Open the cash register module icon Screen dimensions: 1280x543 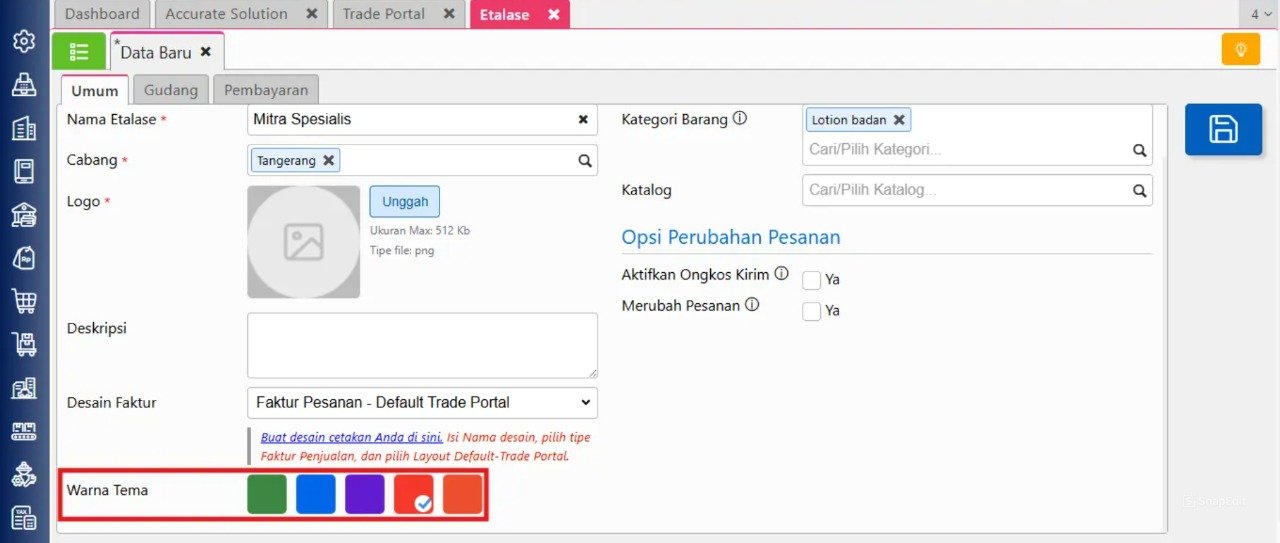click(24, 85)
